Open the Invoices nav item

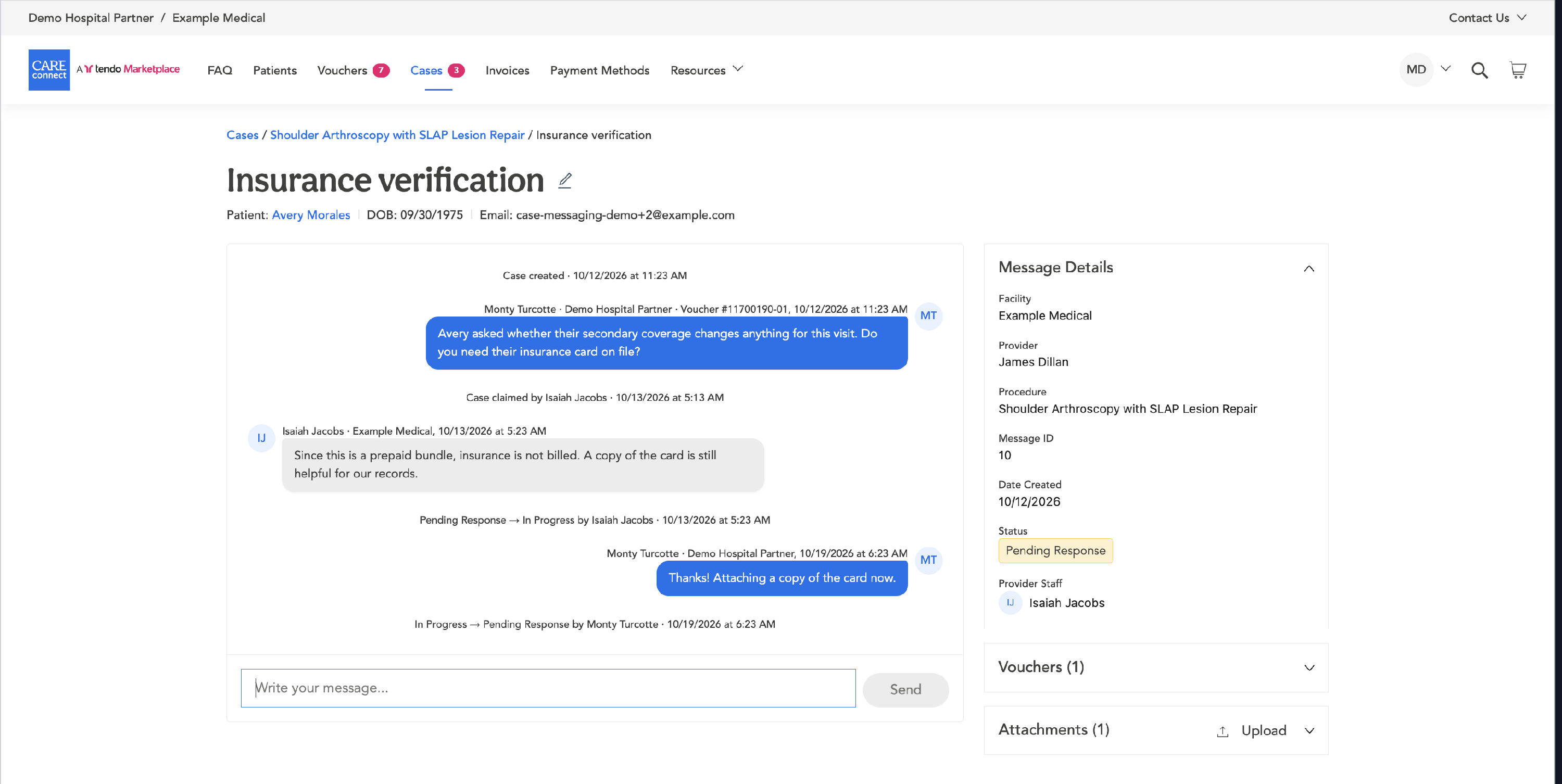pos(507,70)
